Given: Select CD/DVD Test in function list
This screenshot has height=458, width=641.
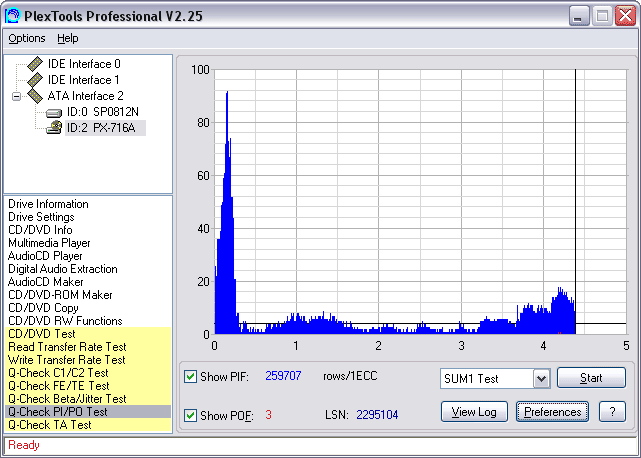Looking at the screenshot, I should tap(88, 334).
